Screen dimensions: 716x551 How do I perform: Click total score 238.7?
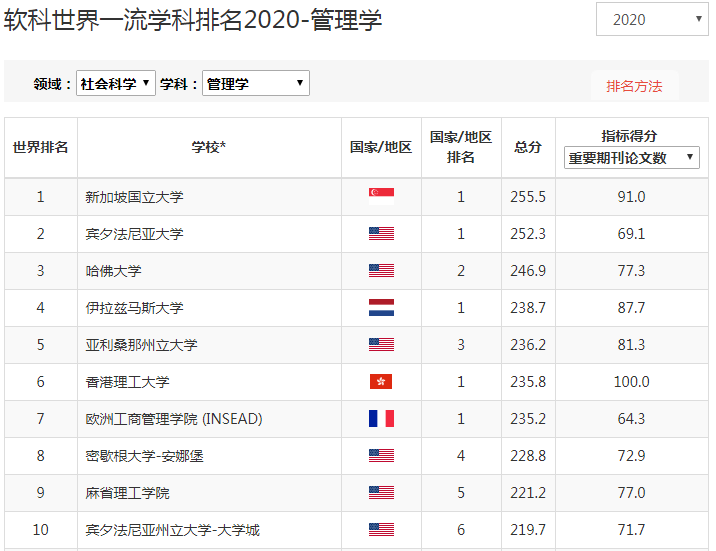coord(528,308)
